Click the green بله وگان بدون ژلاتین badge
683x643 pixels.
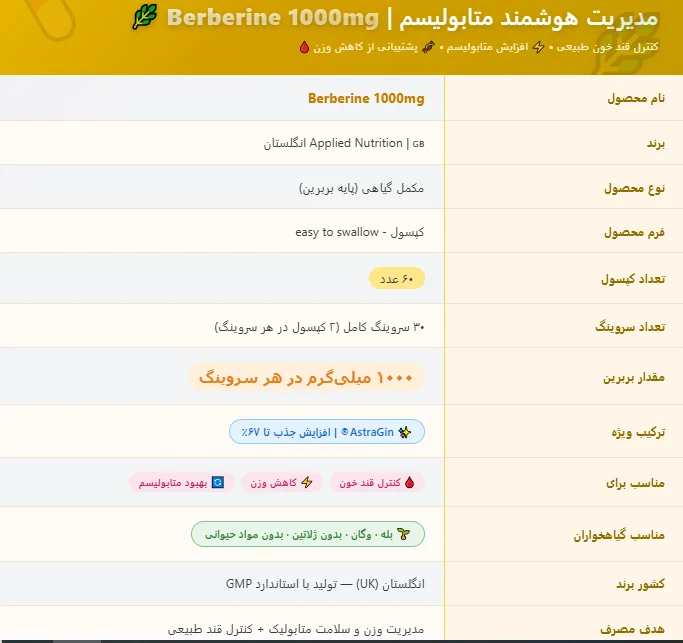coord(308,534)
